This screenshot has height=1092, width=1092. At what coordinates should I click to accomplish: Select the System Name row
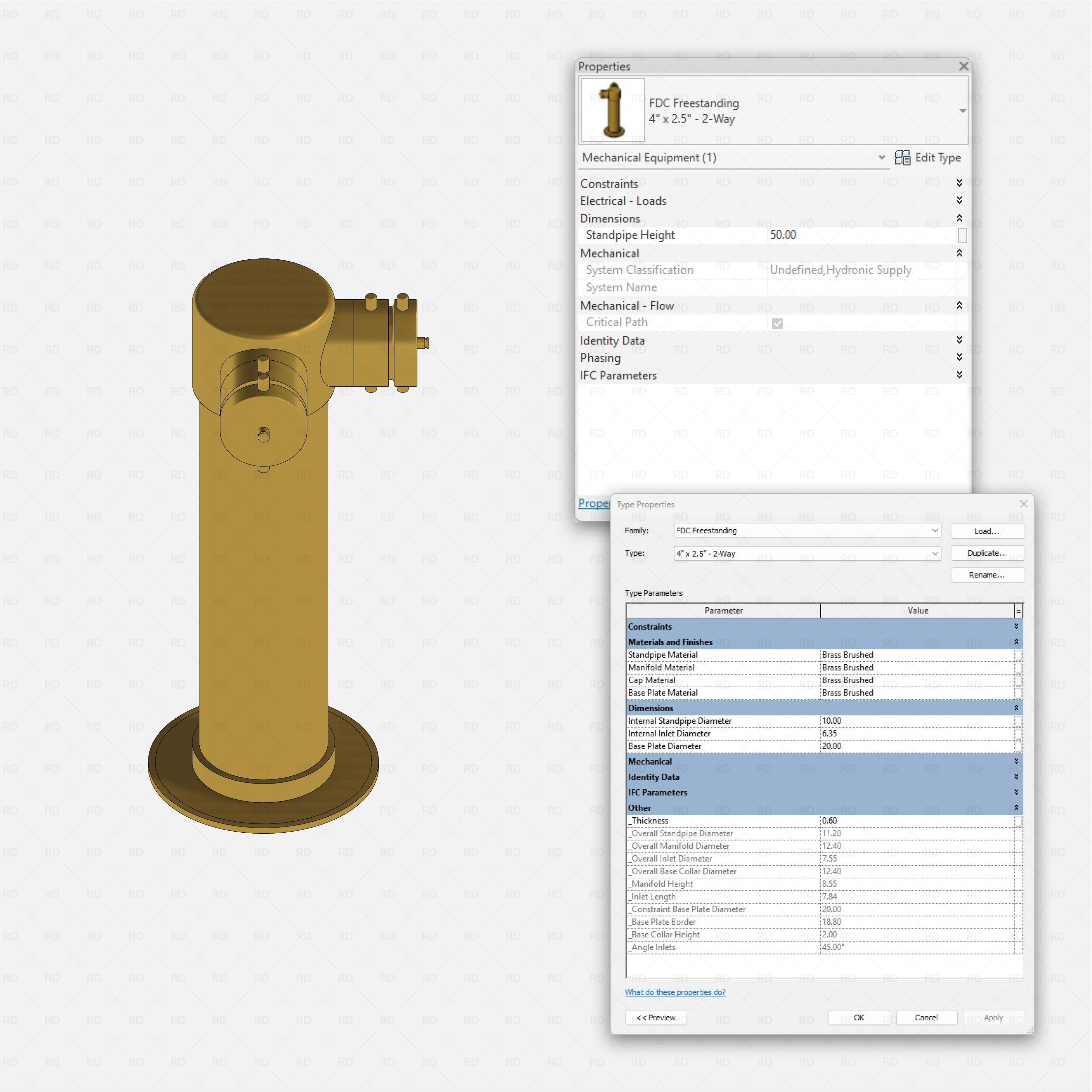coord(772,288)
